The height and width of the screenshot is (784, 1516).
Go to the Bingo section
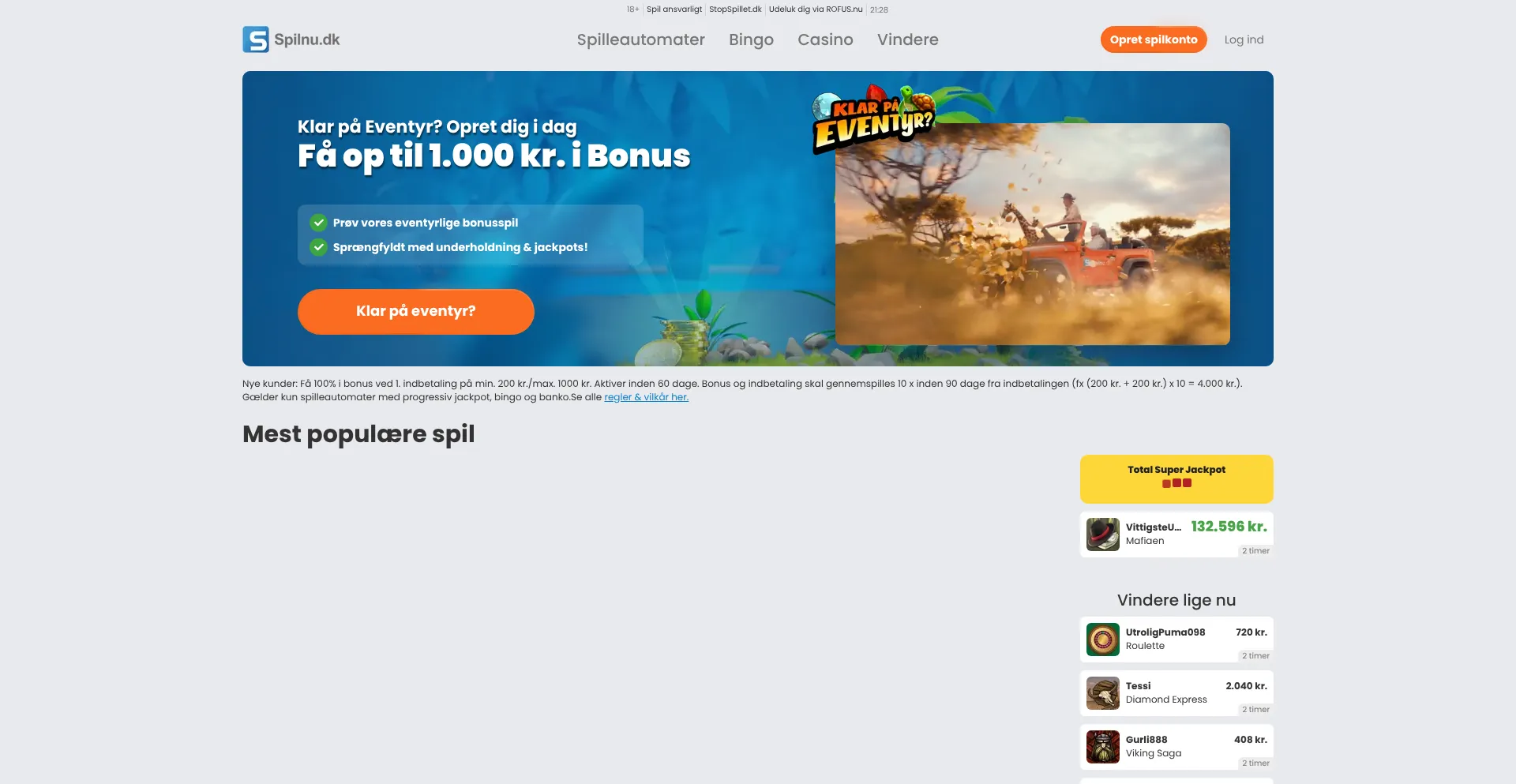click(x=751, y=39)
